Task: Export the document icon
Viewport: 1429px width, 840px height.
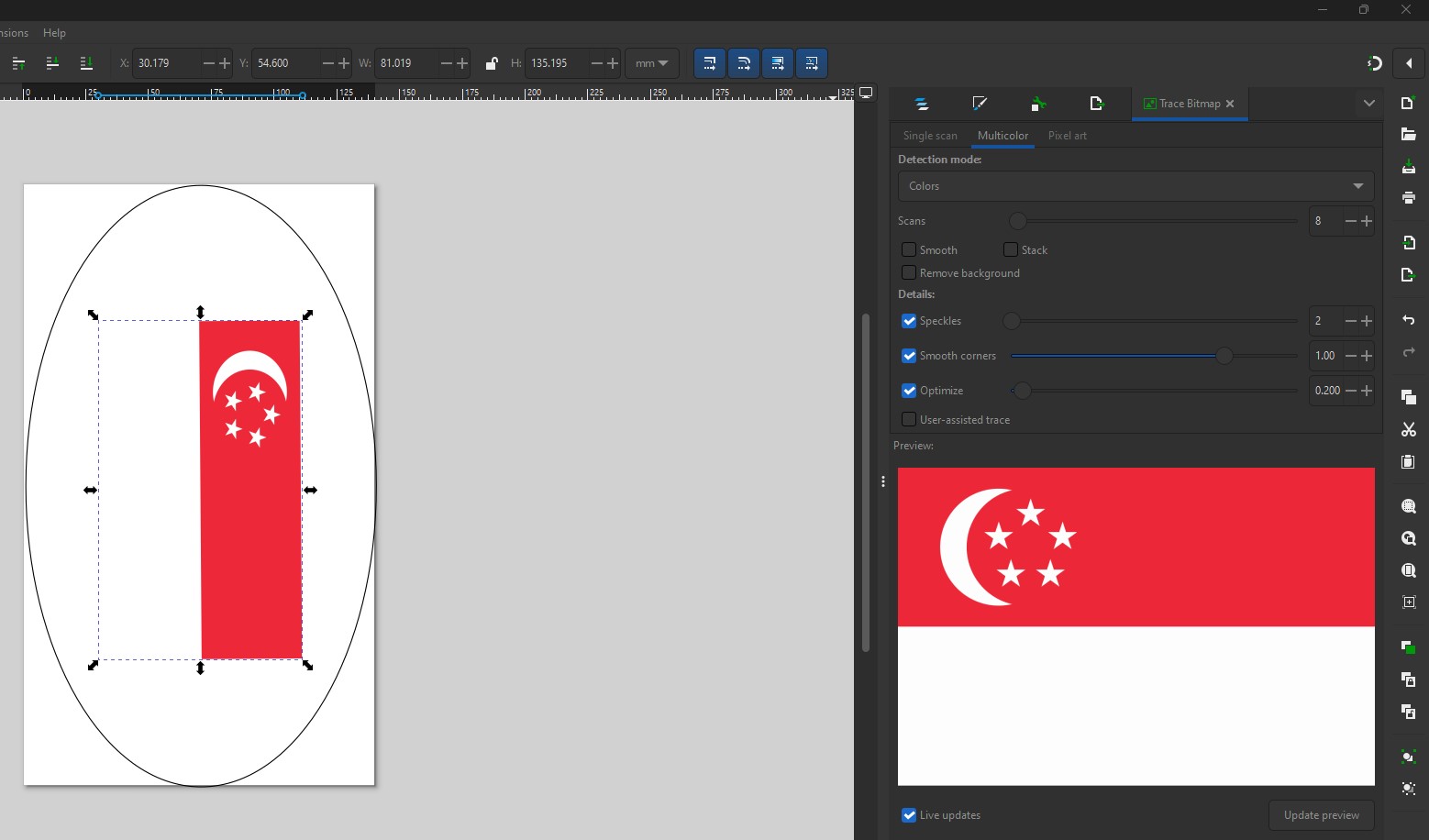Action: [x=1408, y=275]
